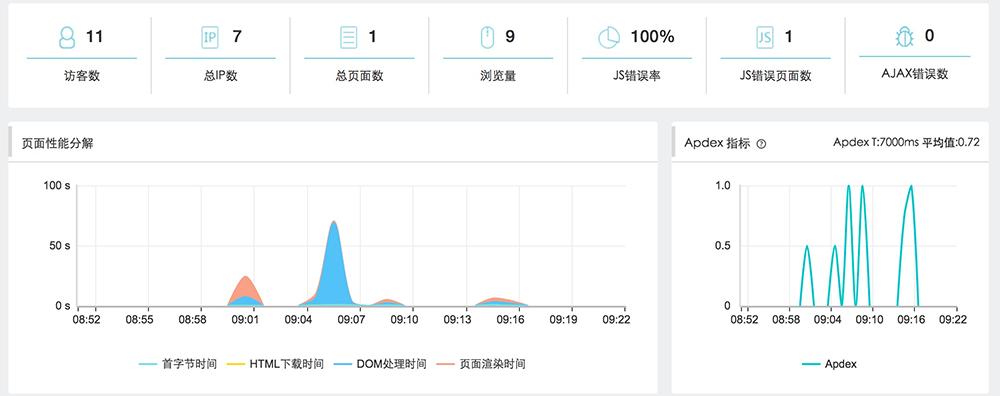Click the Apdex T:7000ms average text
This screenshot has width=1000, height=396.
[x=906, y=142]
